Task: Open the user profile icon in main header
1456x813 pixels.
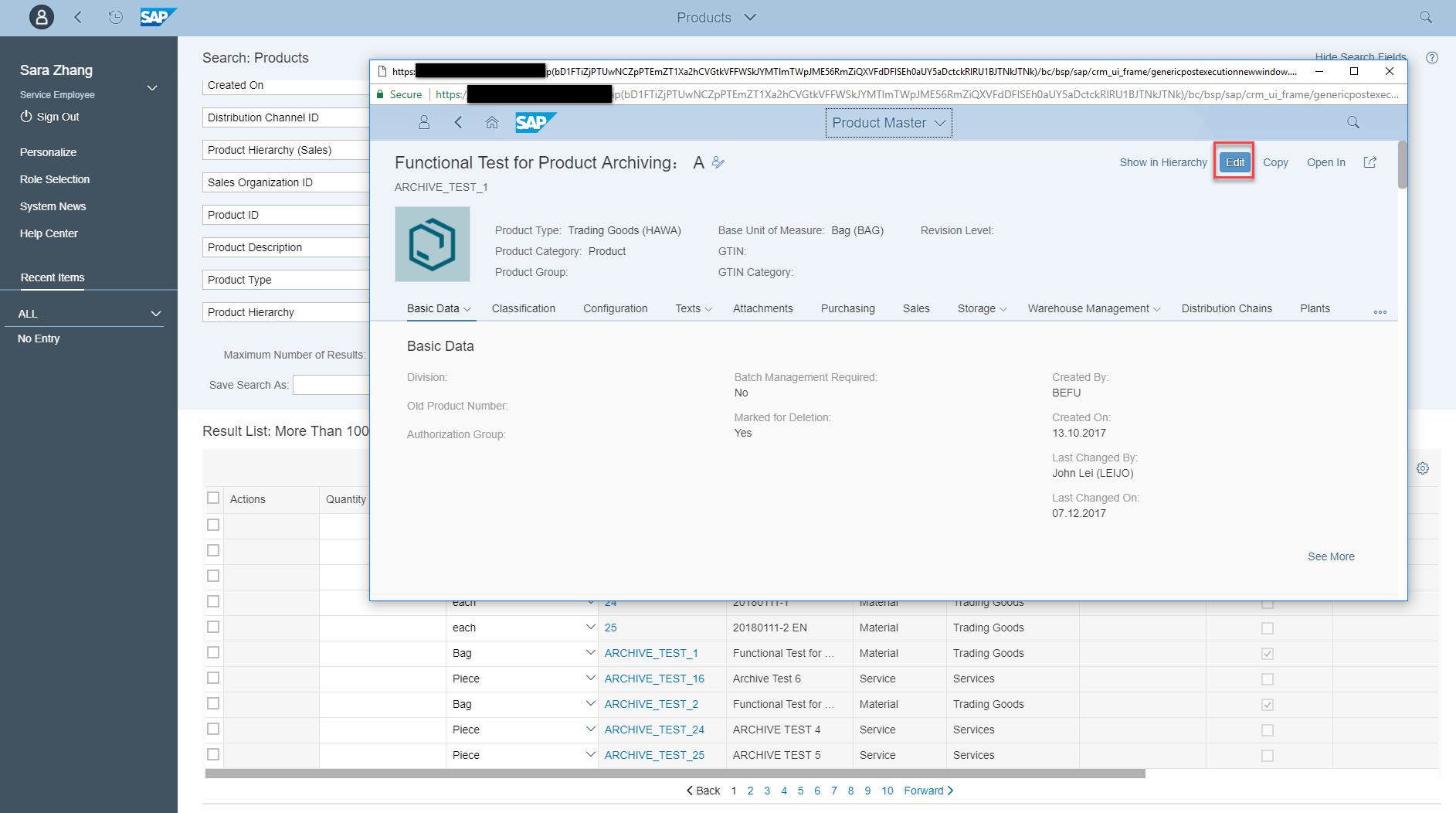Action: pos(42,17)
